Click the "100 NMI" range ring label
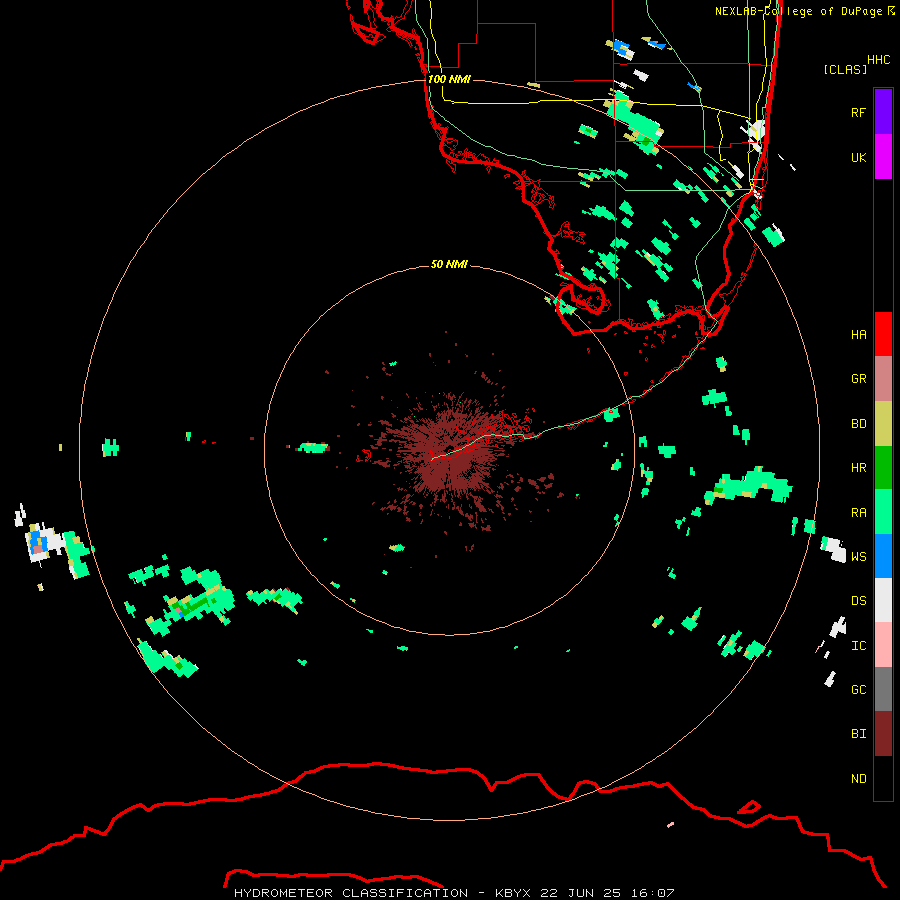Image resolution: width=900 pixels, height=900 pixels. (449, 79)
